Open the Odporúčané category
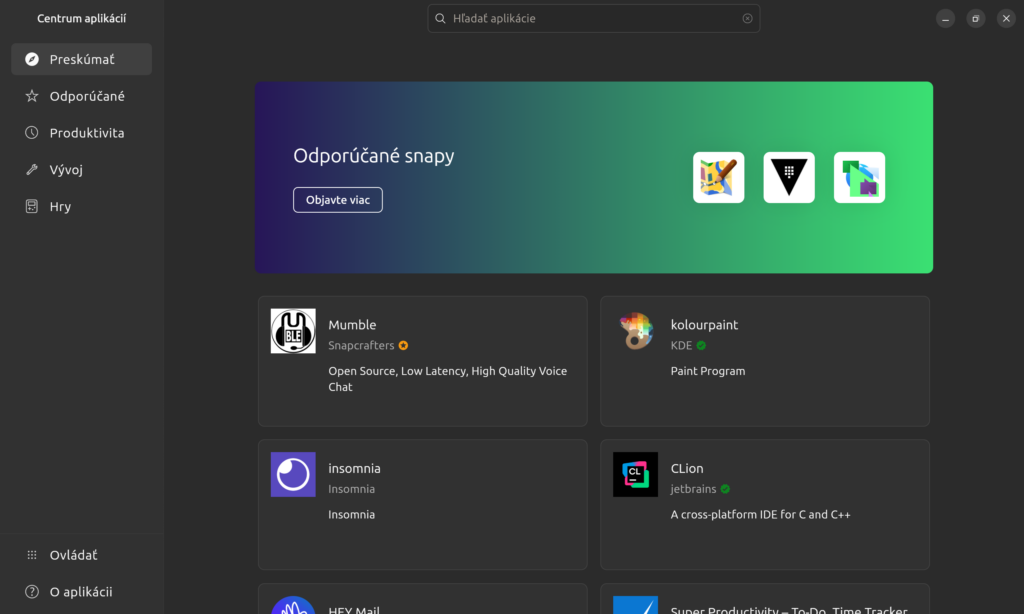This screenshot has height=614, width=1024. 82,96
